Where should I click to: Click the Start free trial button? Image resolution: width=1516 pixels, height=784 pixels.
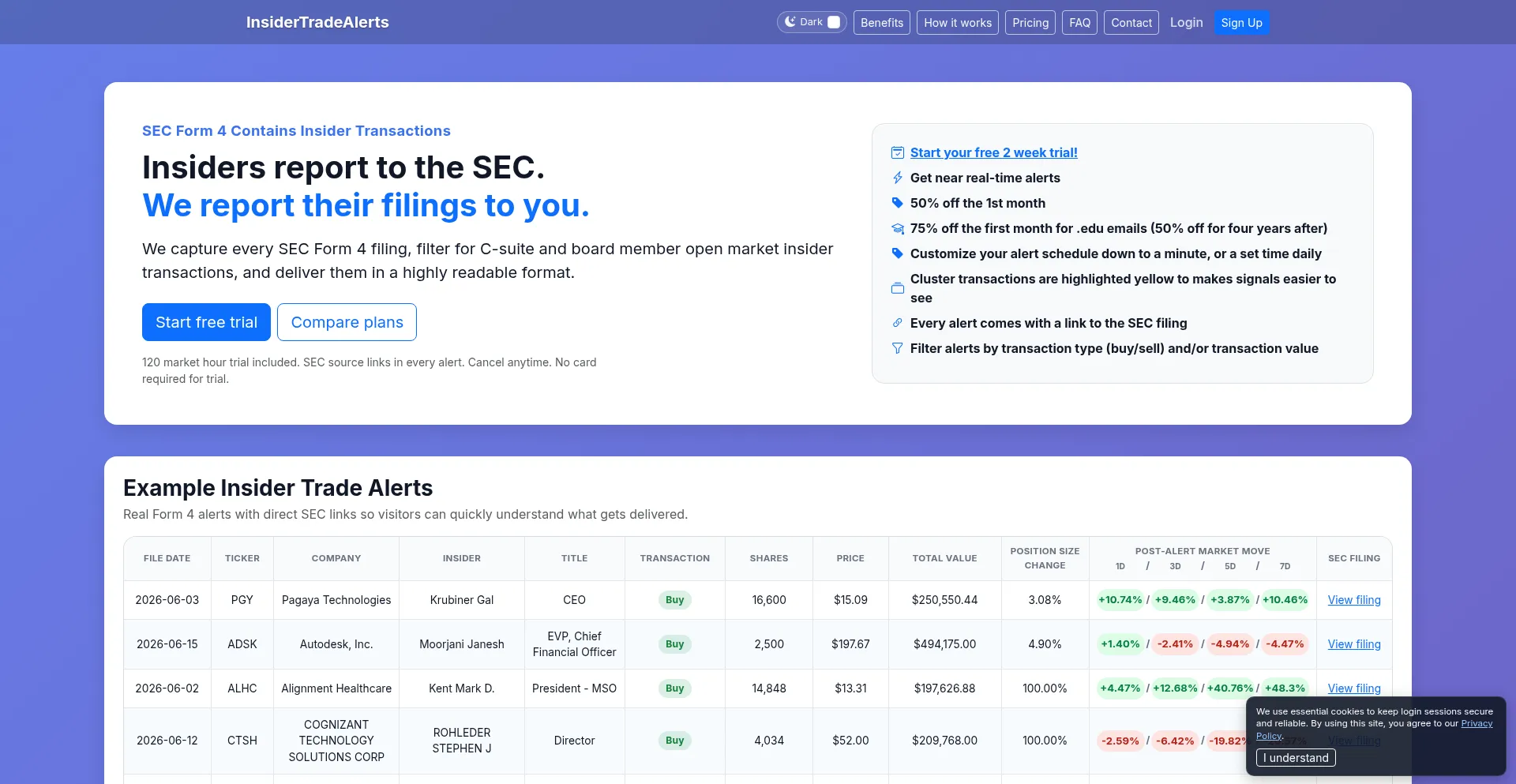(206, 322)
